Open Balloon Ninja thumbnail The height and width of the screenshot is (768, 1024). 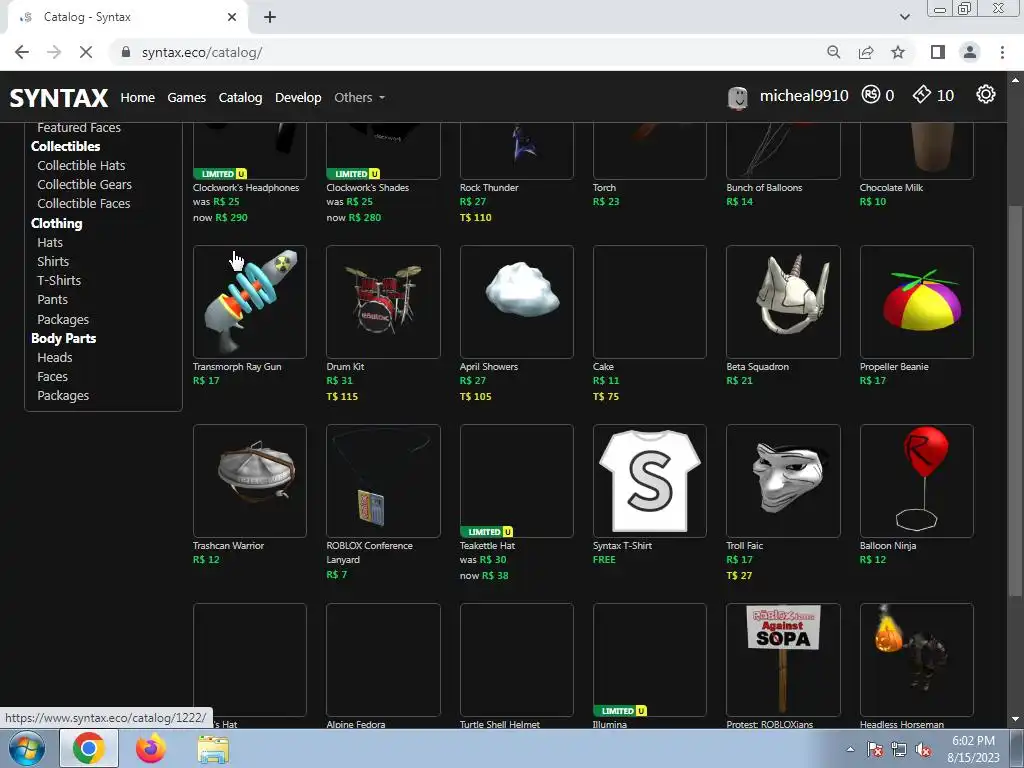pyautogui.click(x=917, y=481)
